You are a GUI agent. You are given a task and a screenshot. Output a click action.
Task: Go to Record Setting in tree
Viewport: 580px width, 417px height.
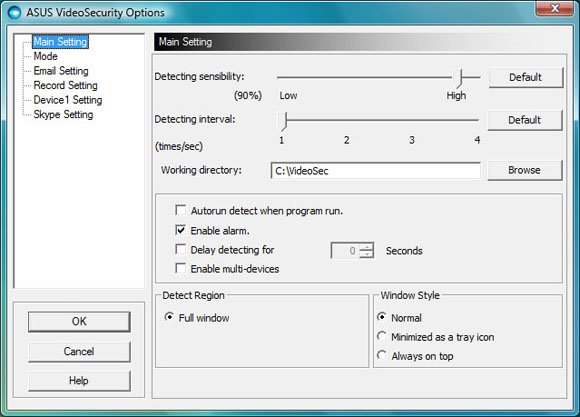(x=65, y=85)
